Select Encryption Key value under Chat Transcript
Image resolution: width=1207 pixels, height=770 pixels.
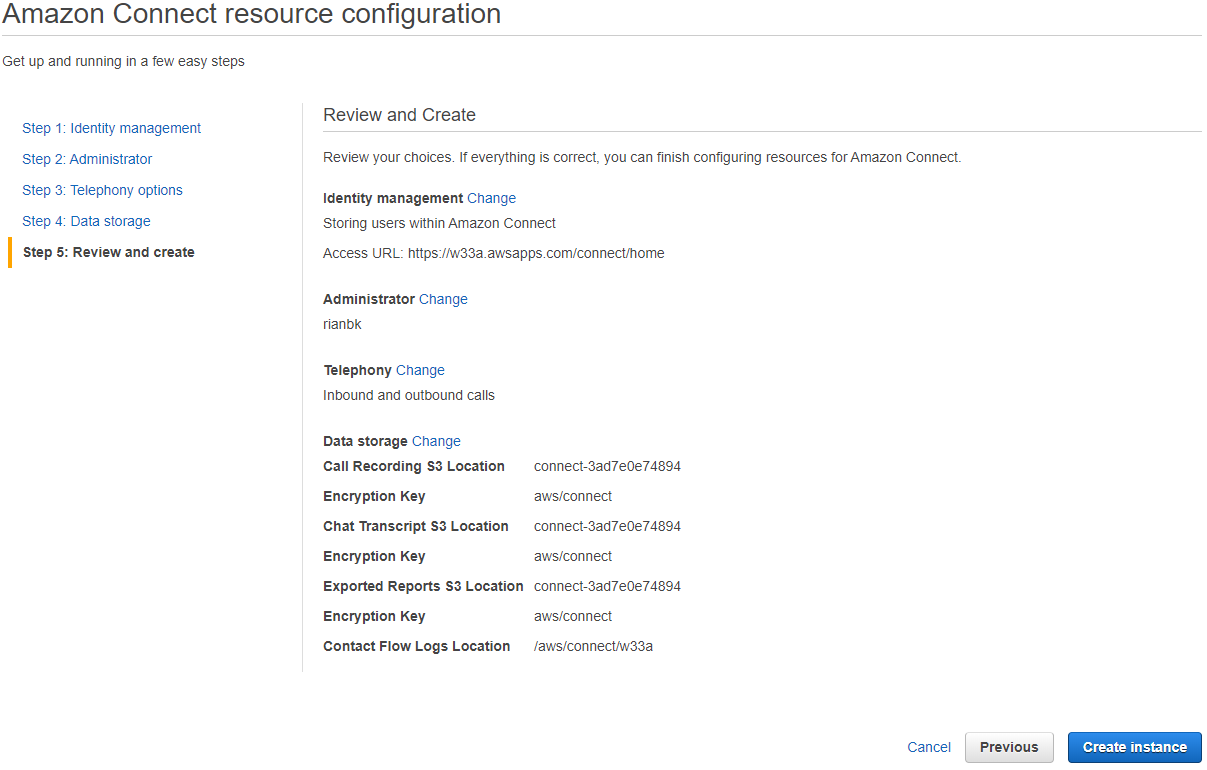573,556
